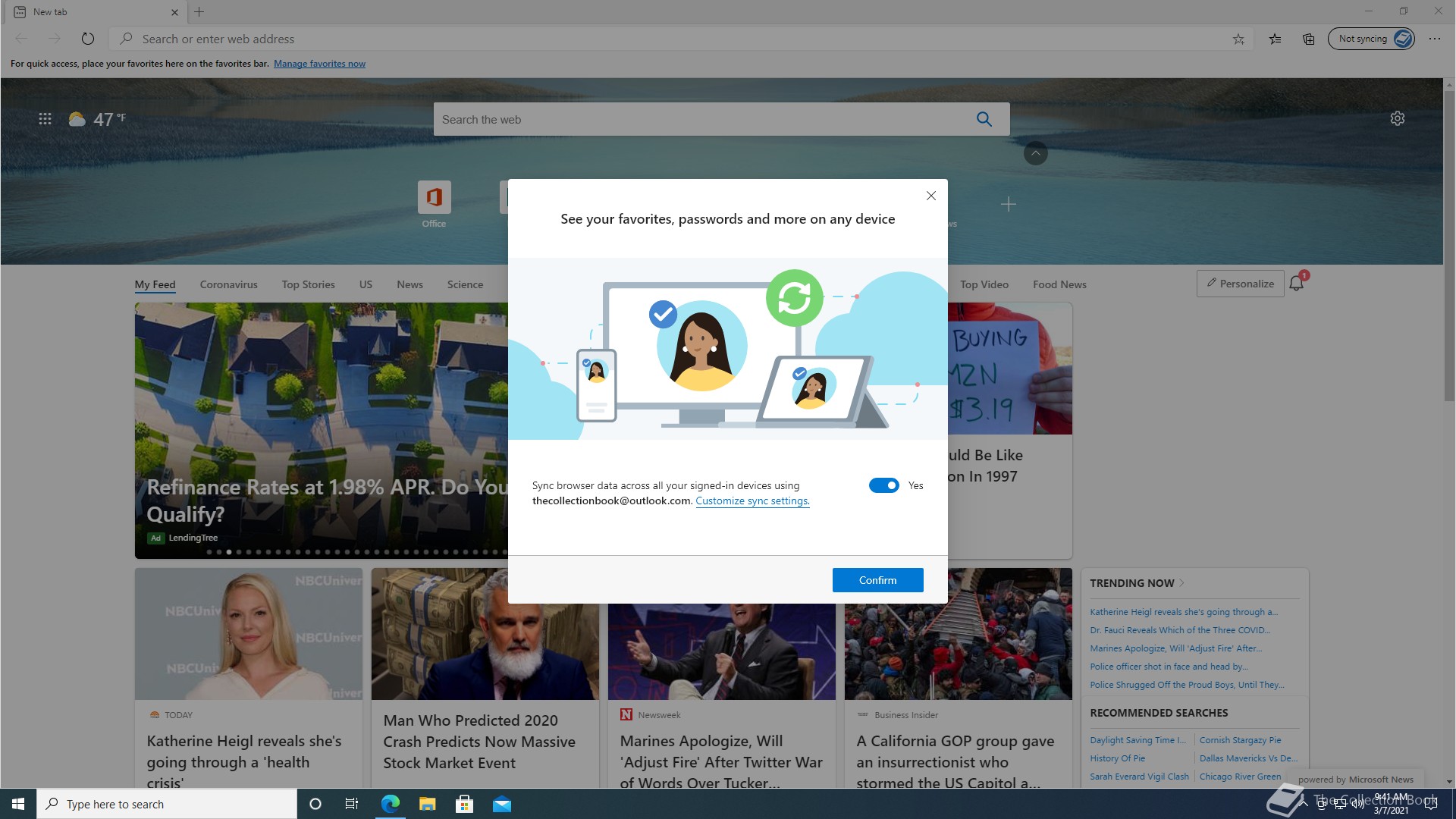
Task: Open page settings gear icon
Action: click(1398, 118)
